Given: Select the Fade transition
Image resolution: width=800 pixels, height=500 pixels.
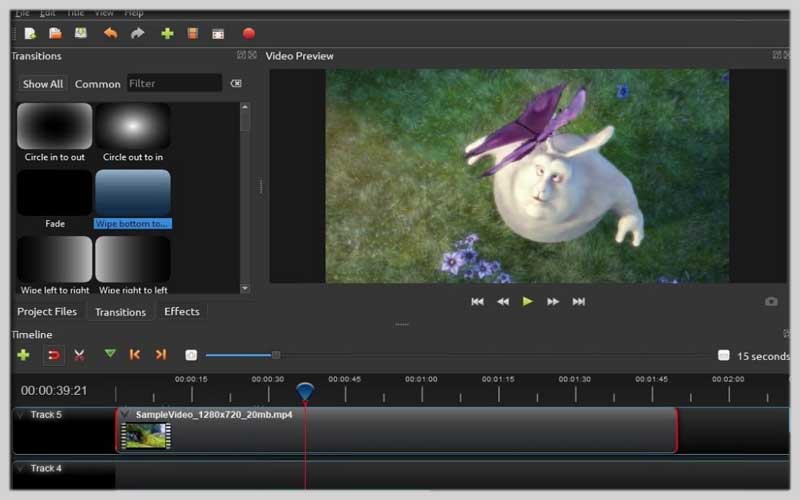Looking at the screenshot, I should [x=55, y=199].
